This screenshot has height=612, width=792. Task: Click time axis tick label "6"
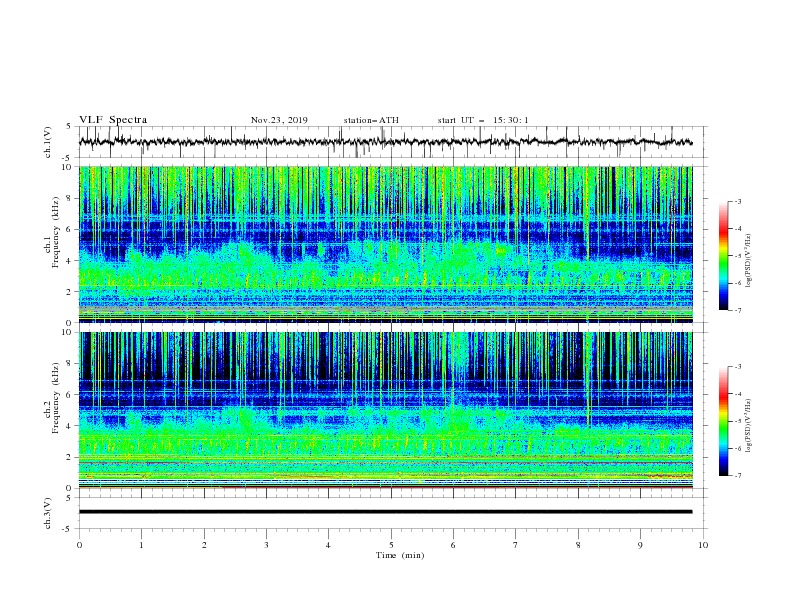[453, 545]
